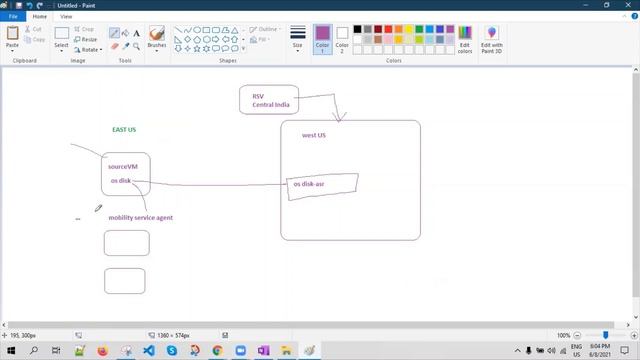Expand the Shapes gallery more arrow
The height and width of the screenshot is (360, 640).
tap(244, 49)
